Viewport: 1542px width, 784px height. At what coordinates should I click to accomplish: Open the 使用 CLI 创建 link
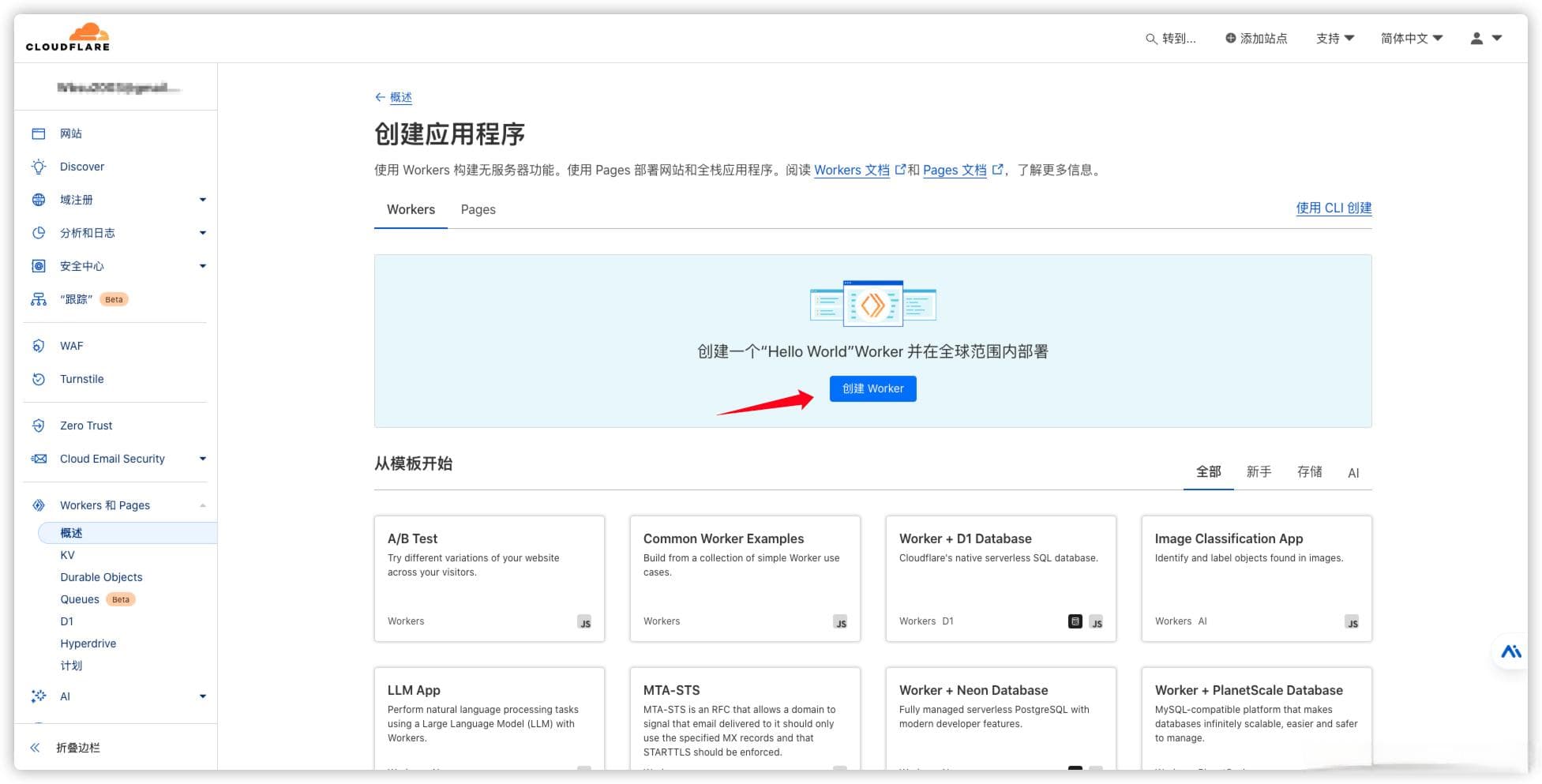[x=1334, y=208]
